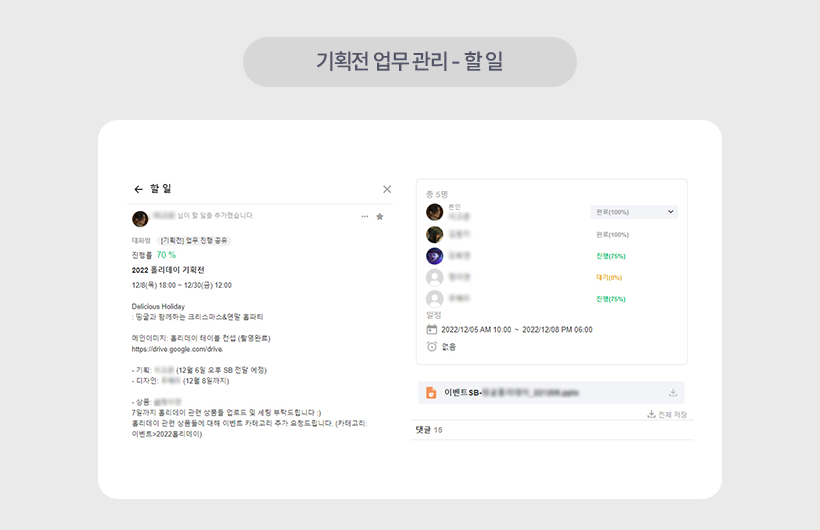Click the purple avatar of the third assignee

434,256
